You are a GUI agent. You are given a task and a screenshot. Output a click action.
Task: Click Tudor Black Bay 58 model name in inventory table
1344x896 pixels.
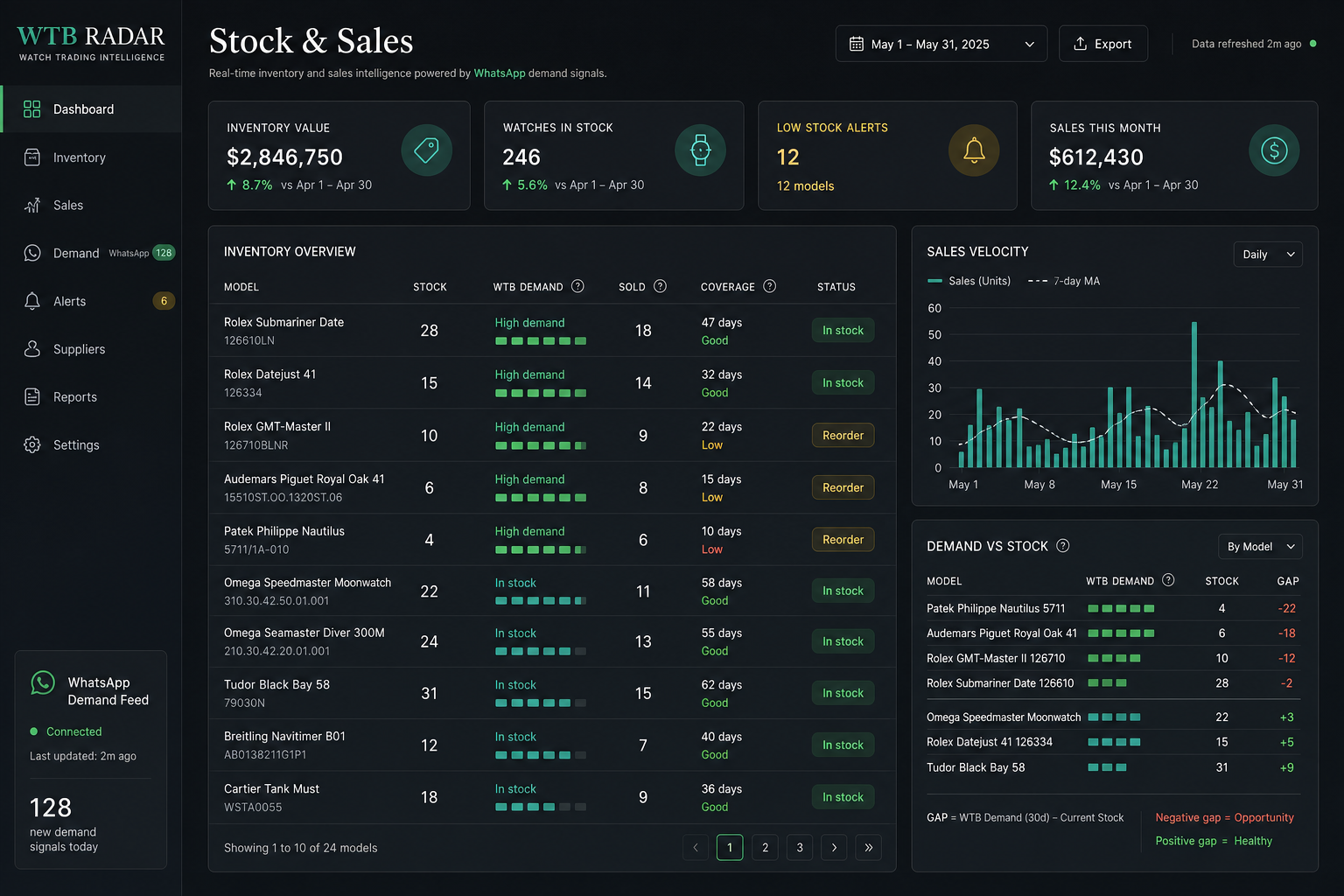click(x=276, y=684)
